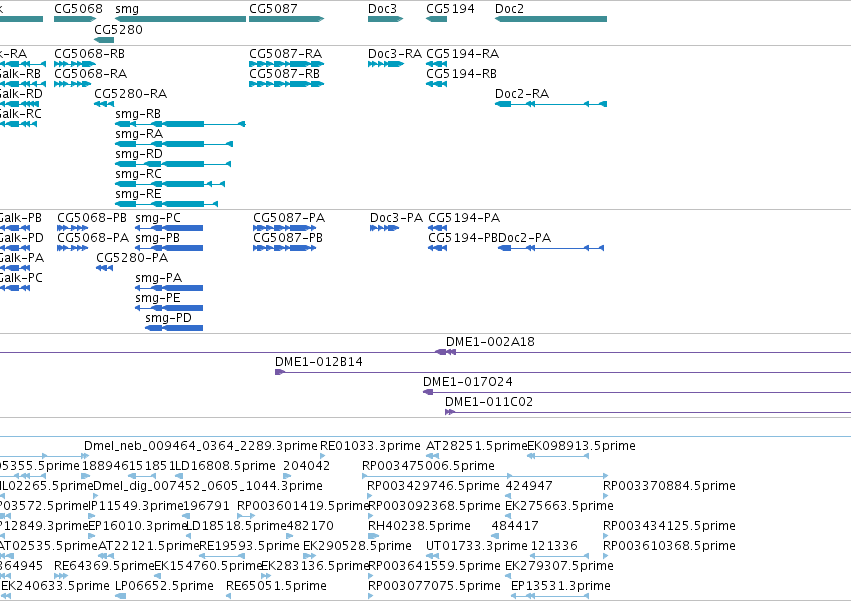Select the Doc3 gene label
The image size is (851, 601).
click(382, 9)
